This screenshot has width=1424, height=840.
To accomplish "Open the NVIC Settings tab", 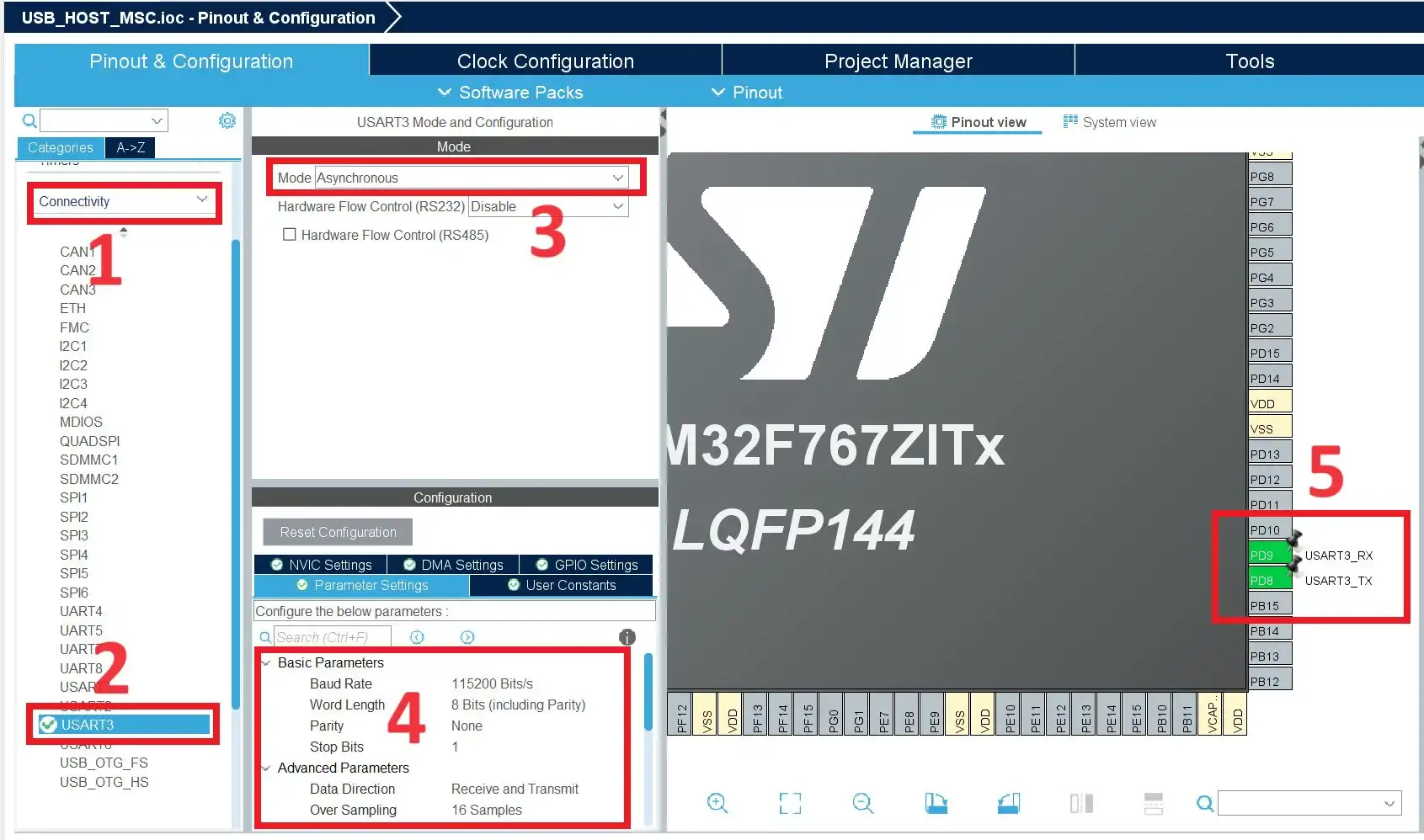I will [x=321, y=565].
